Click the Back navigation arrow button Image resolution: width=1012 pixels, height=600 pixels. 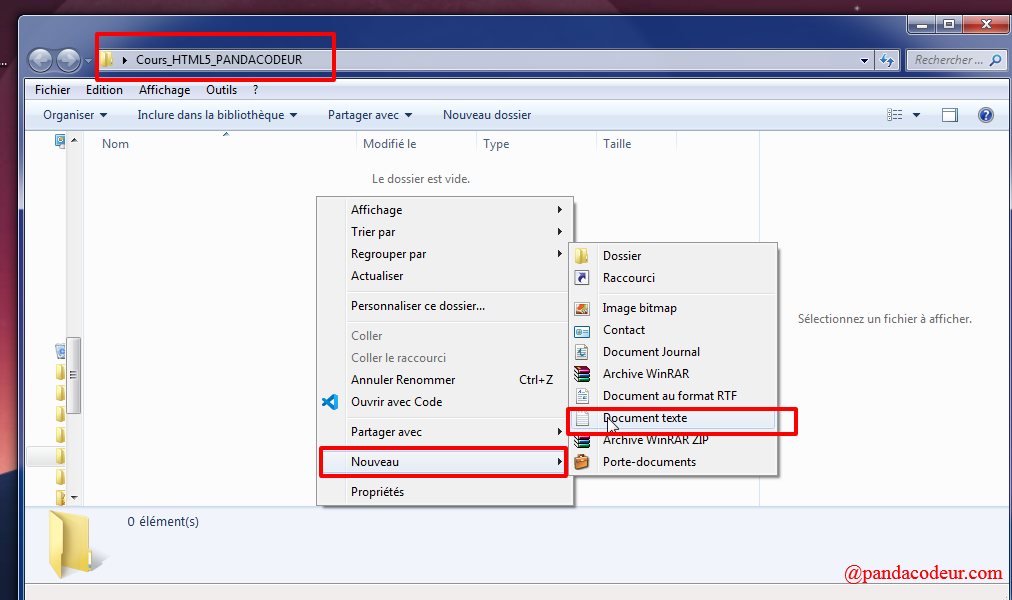coord(40,61)
